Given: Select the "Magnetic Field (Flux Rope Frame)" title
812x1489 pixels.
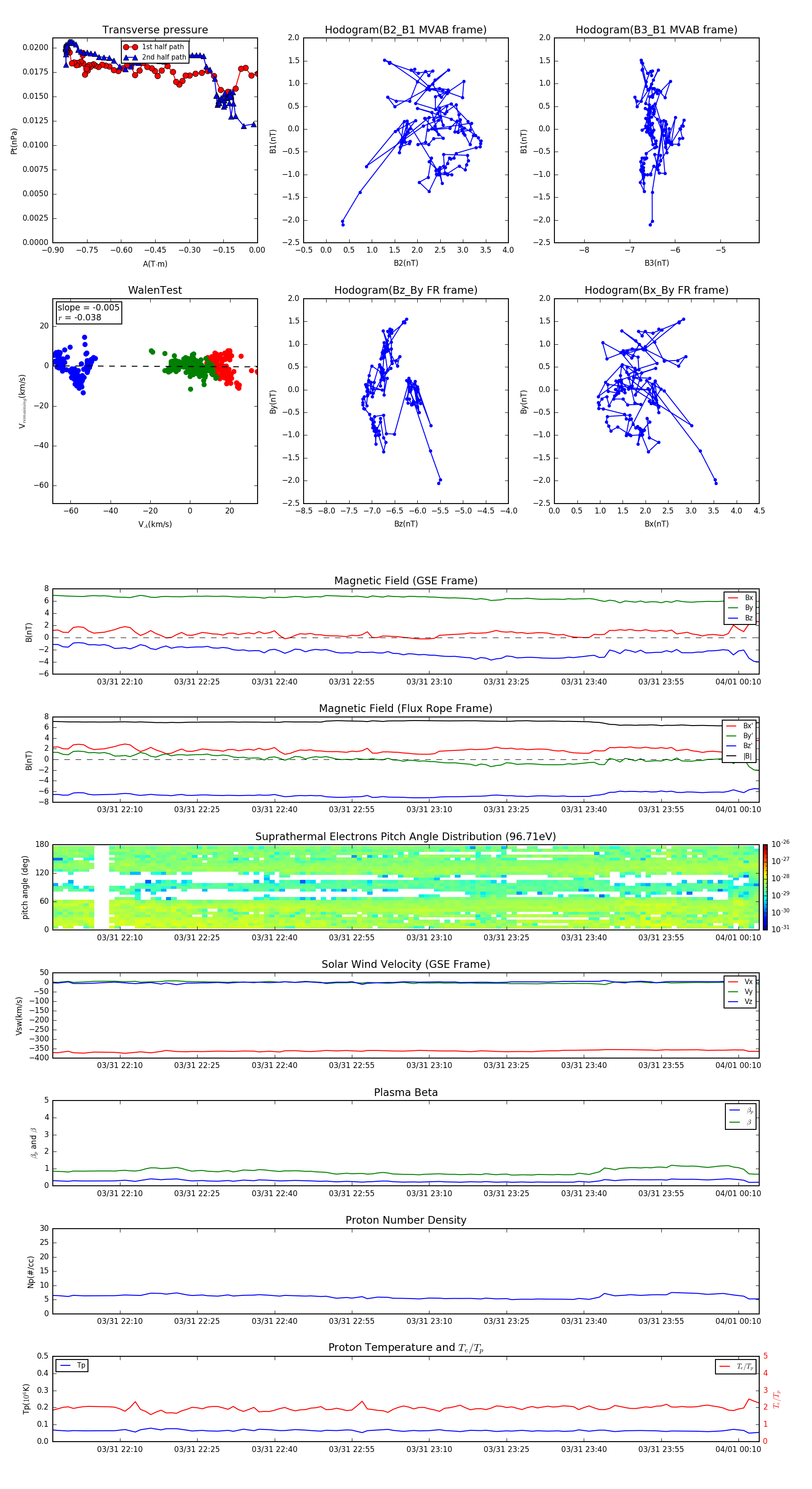Looking at the screenshot, I should pos(406,709).
